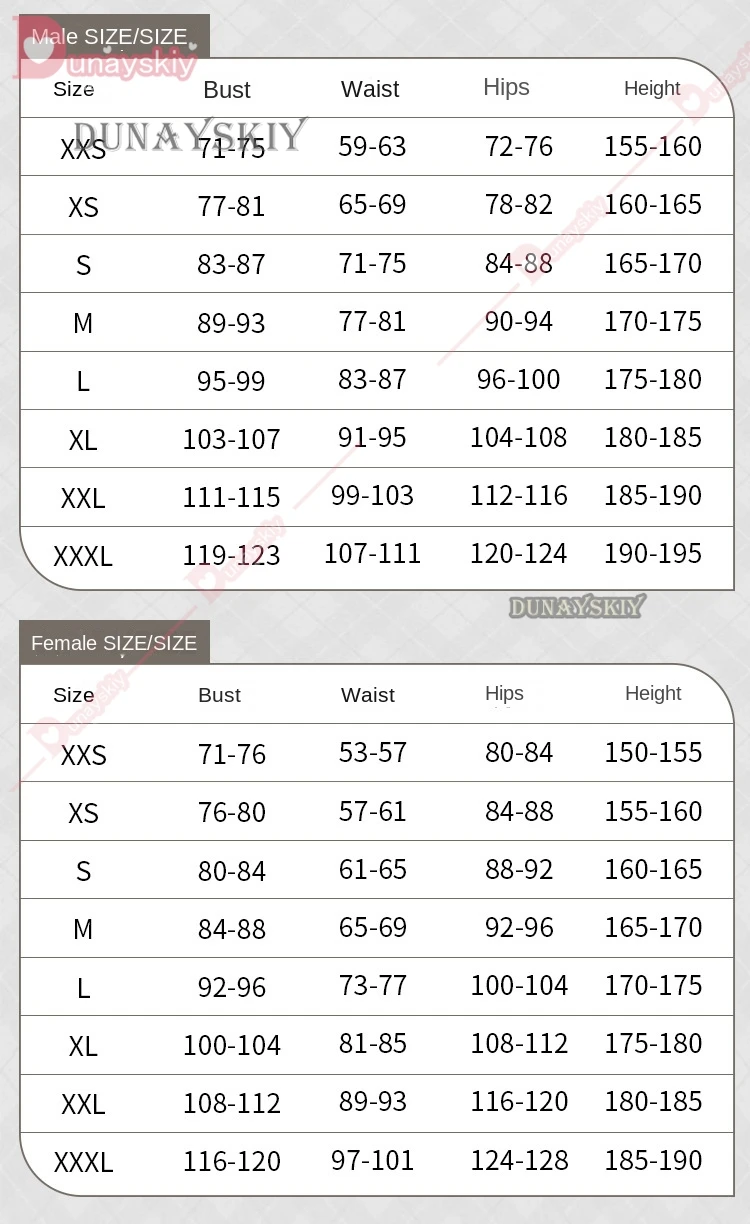The height and width of the screenshot is (1224, 750).
Task: Click the Waist column header in female table
Action: point(368,695)
